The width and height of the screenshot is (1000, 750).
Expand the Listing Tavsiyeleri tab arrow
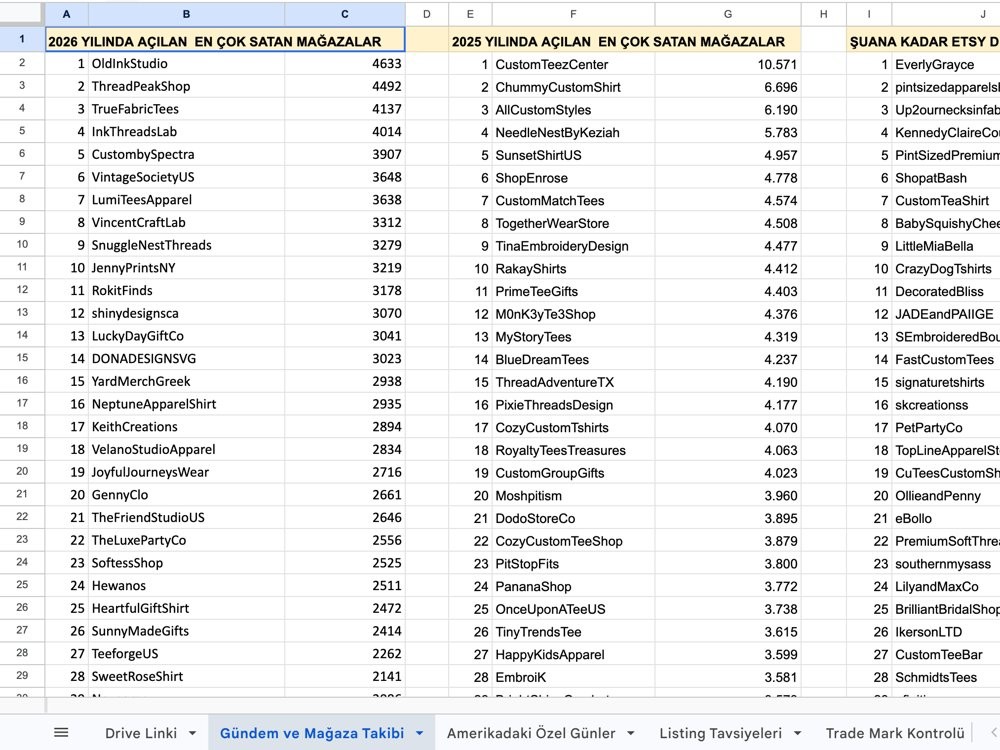coord(797,733)
